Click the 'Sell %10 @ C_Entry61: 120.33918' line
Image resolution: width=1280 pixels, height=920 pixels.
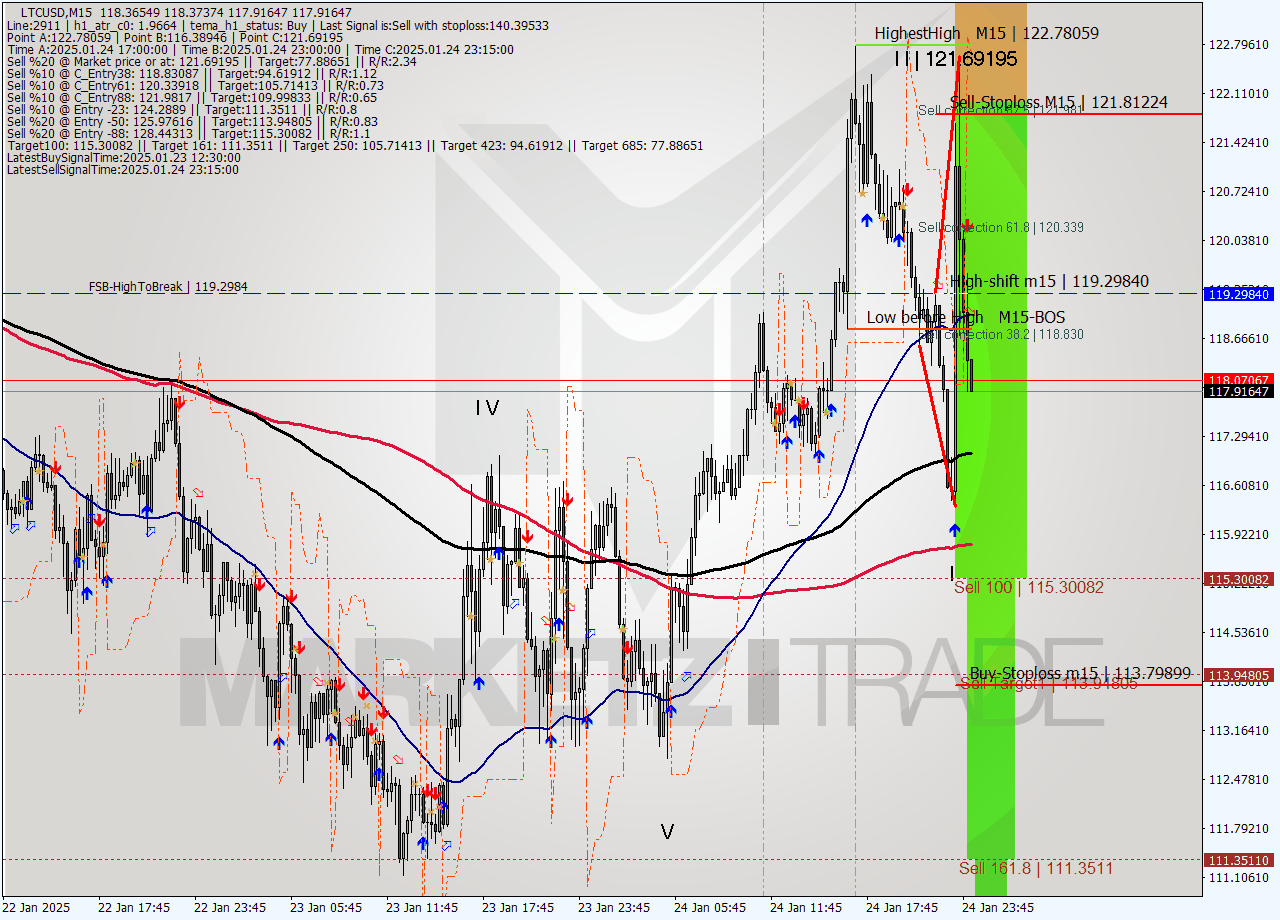195,85
